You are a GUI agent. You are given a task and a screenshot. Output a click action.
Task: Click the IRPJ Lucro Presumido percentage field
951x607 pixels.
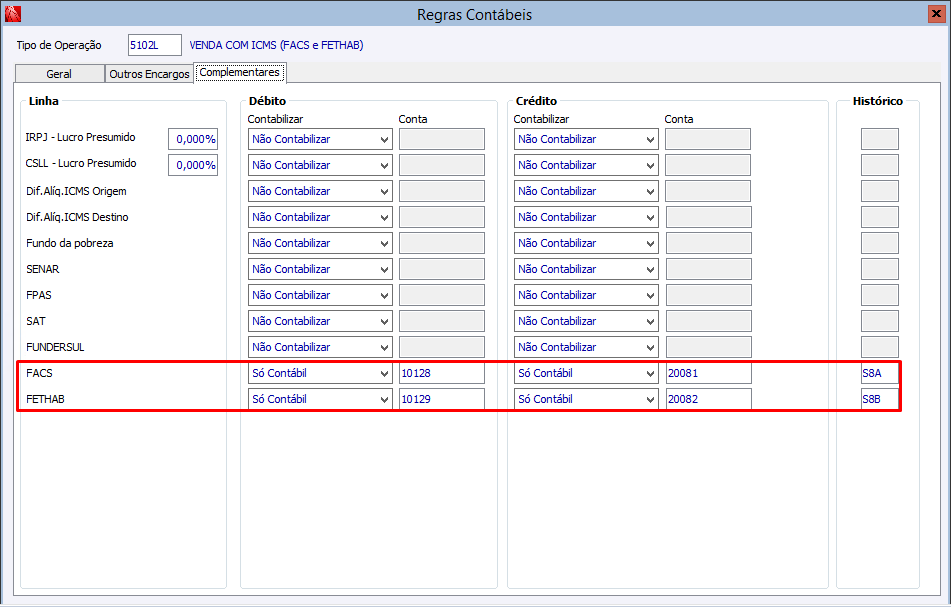pyautogui.click(x=193, y=139)
